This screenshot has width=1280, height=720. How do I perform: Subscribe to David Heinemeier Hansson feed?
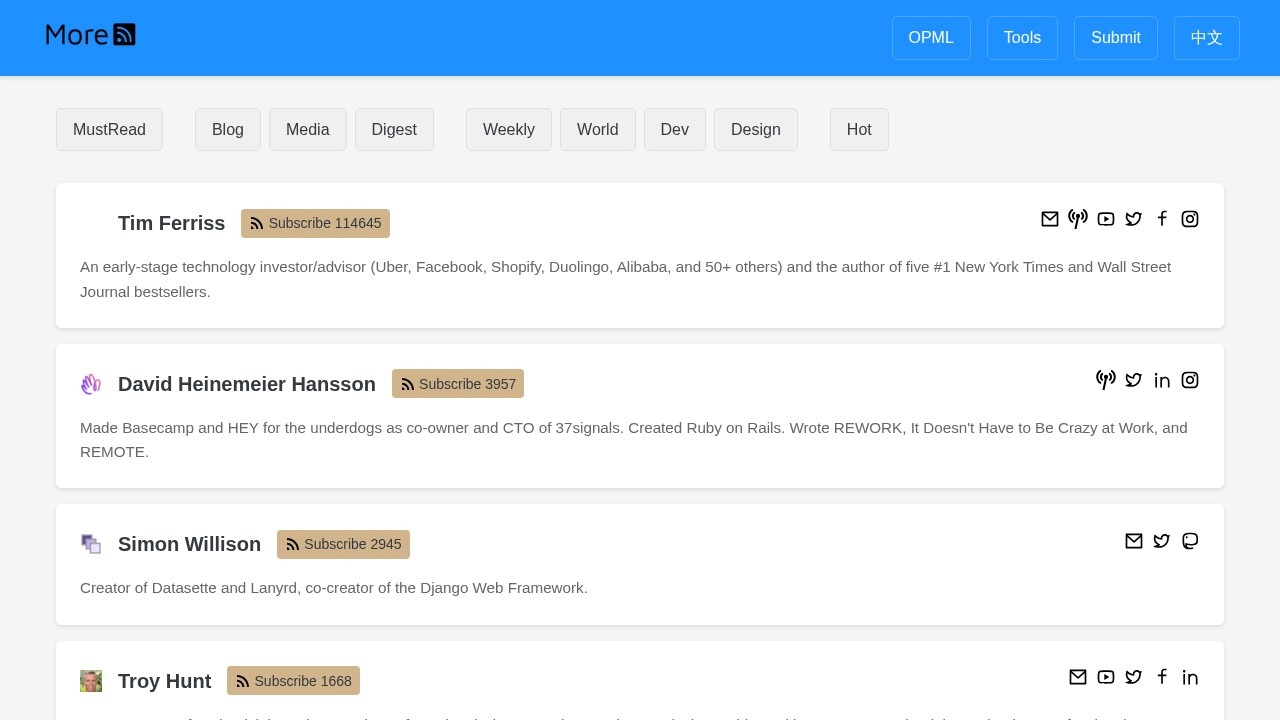click(458, 384)
